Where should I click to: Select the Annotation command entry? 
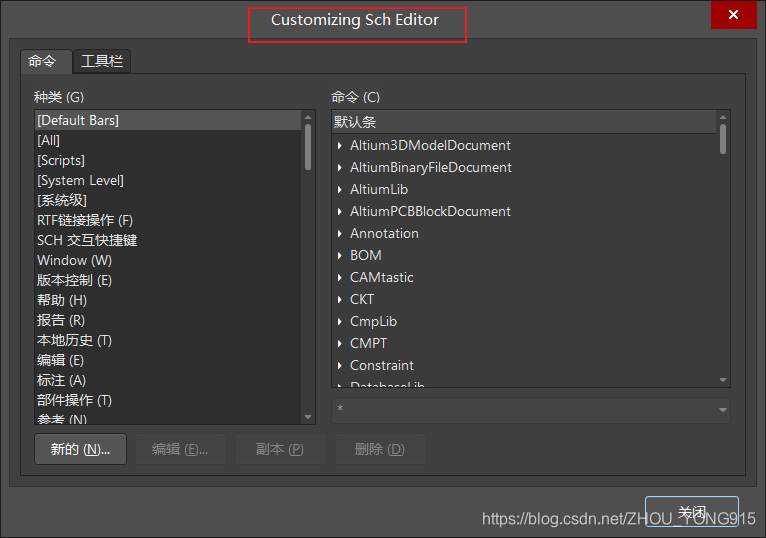coord(384,234)
